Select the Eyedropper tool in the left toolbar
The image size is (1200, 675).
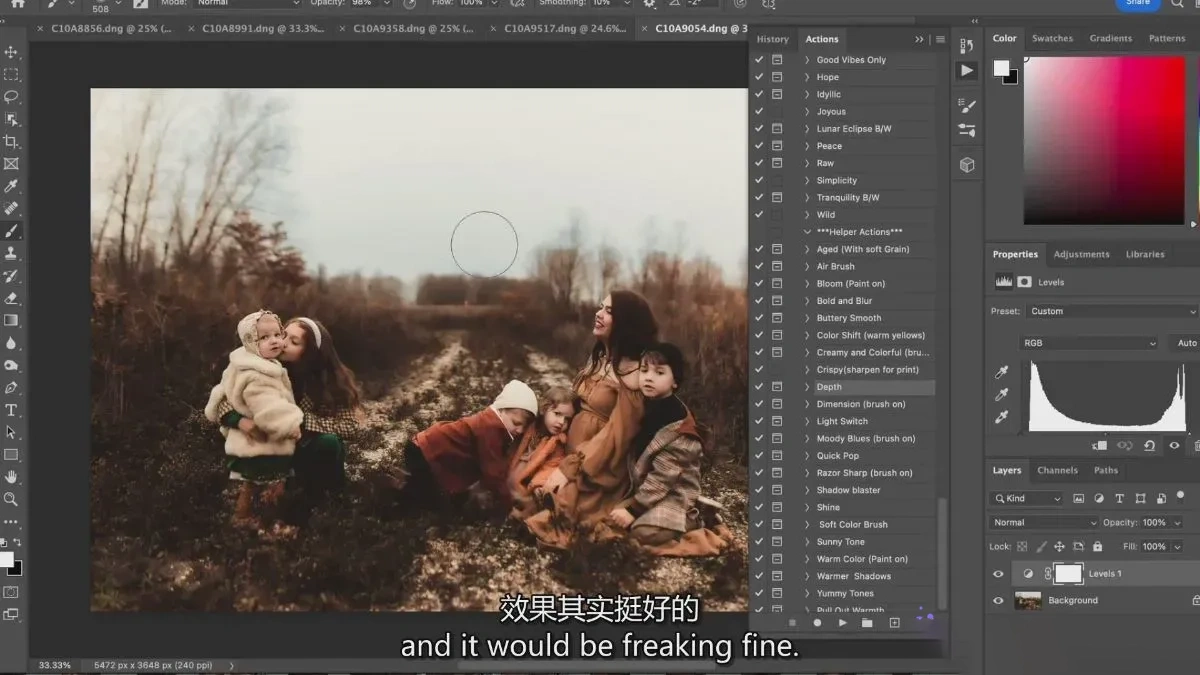click(x=11, y=186)
